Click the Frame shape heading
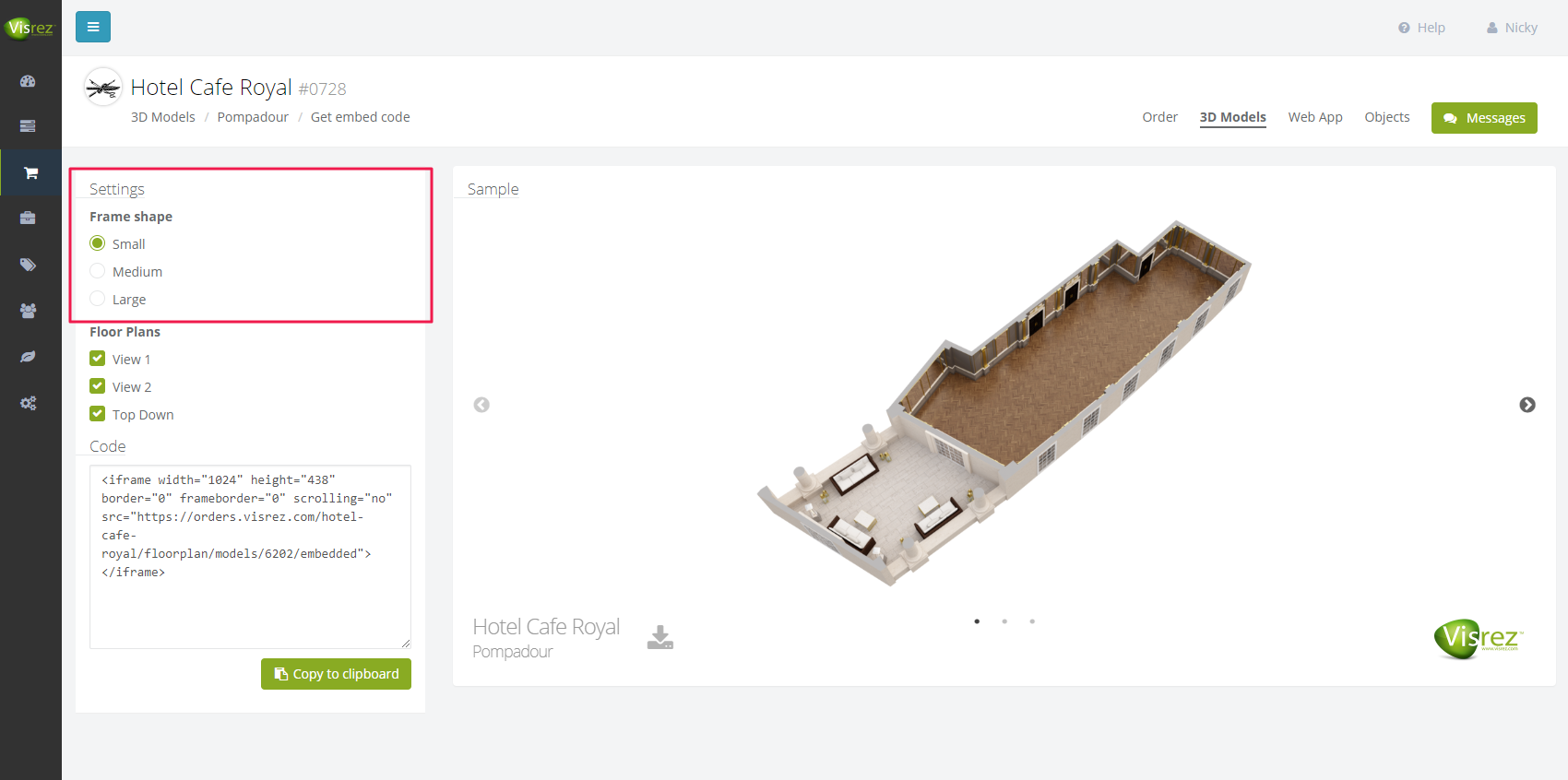 [x=131, y=217]
